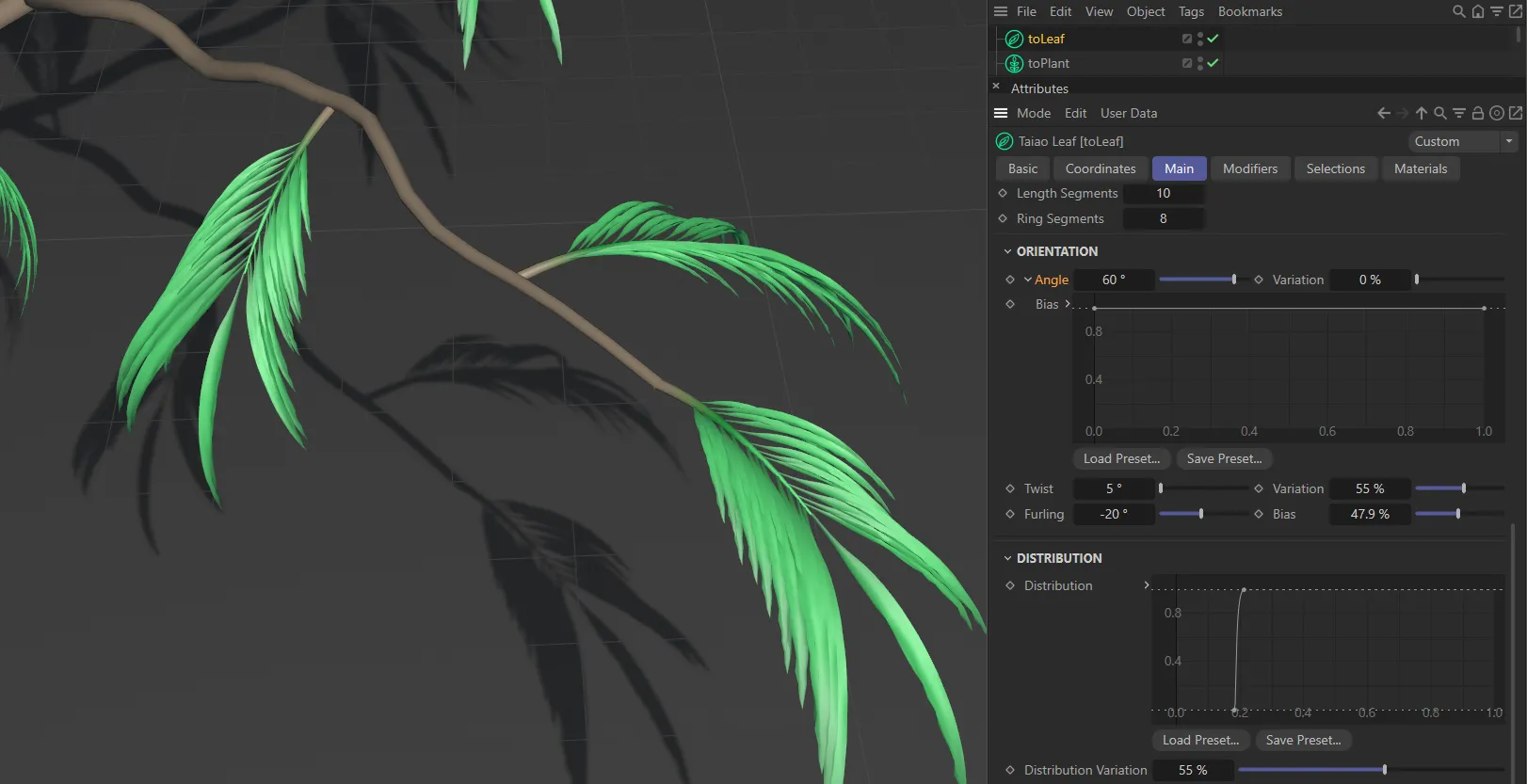Open the Object Manager filter icon
This screenshot has height=784, width=1527.
click(1497, 11)
